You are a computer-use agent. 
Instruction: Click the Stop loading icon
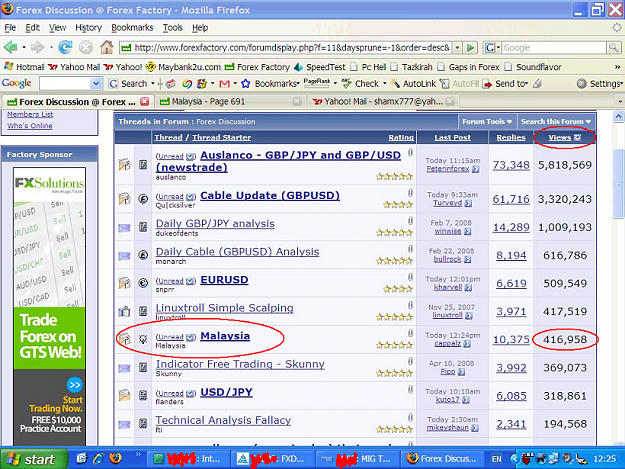pyautogui.click(x=86, y=47)
